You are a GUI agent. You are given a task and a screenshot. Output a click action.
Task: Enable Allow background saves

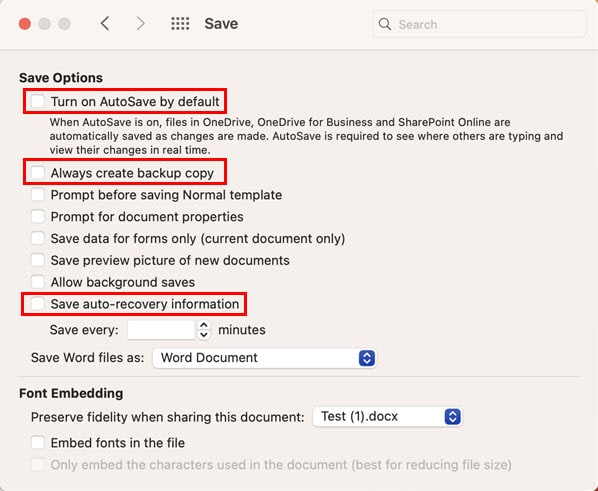[x=38, y=282]
